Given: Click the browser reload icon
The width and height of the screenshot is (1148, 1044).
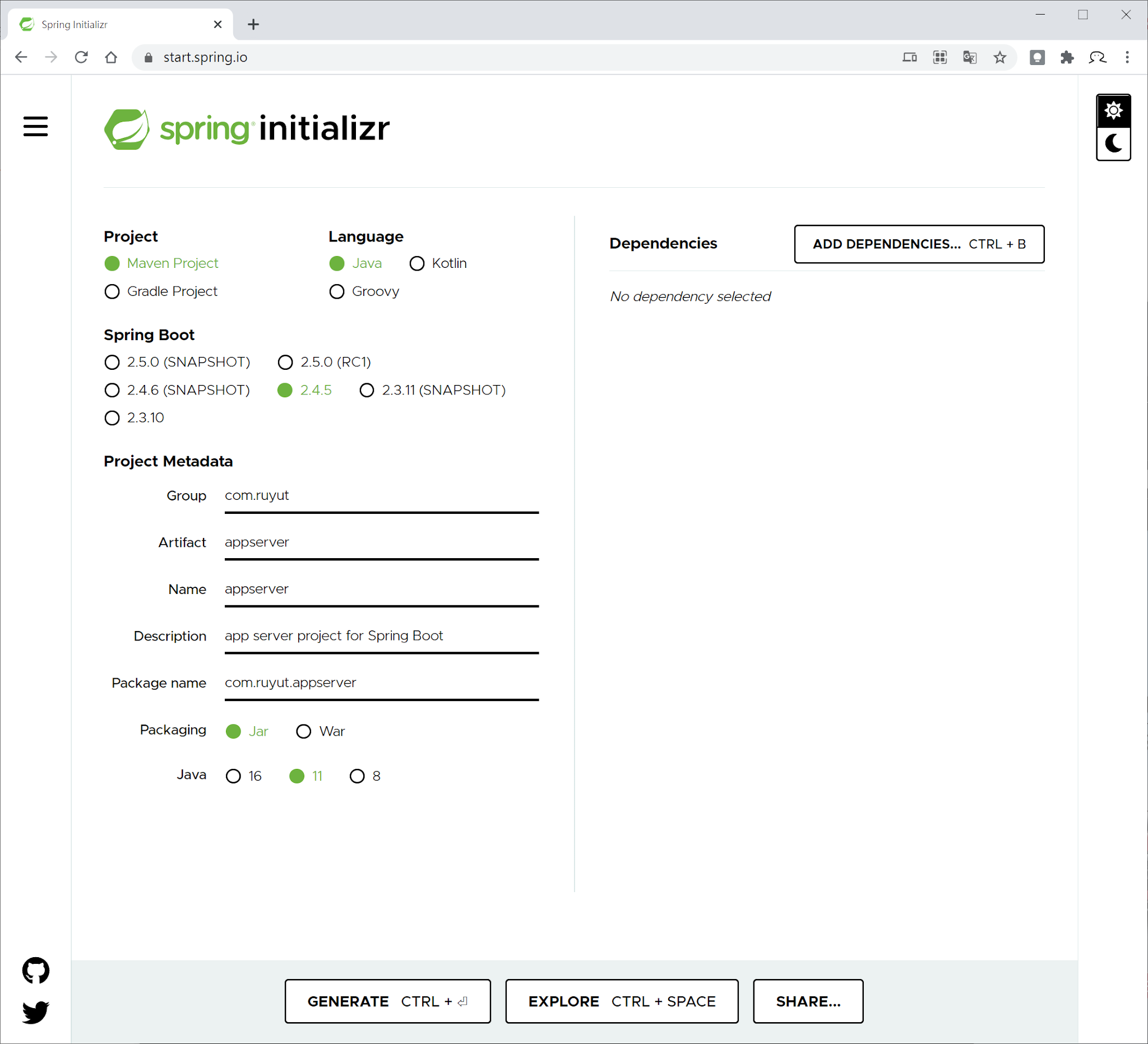Looking at the screenshot, I should 81,58.
